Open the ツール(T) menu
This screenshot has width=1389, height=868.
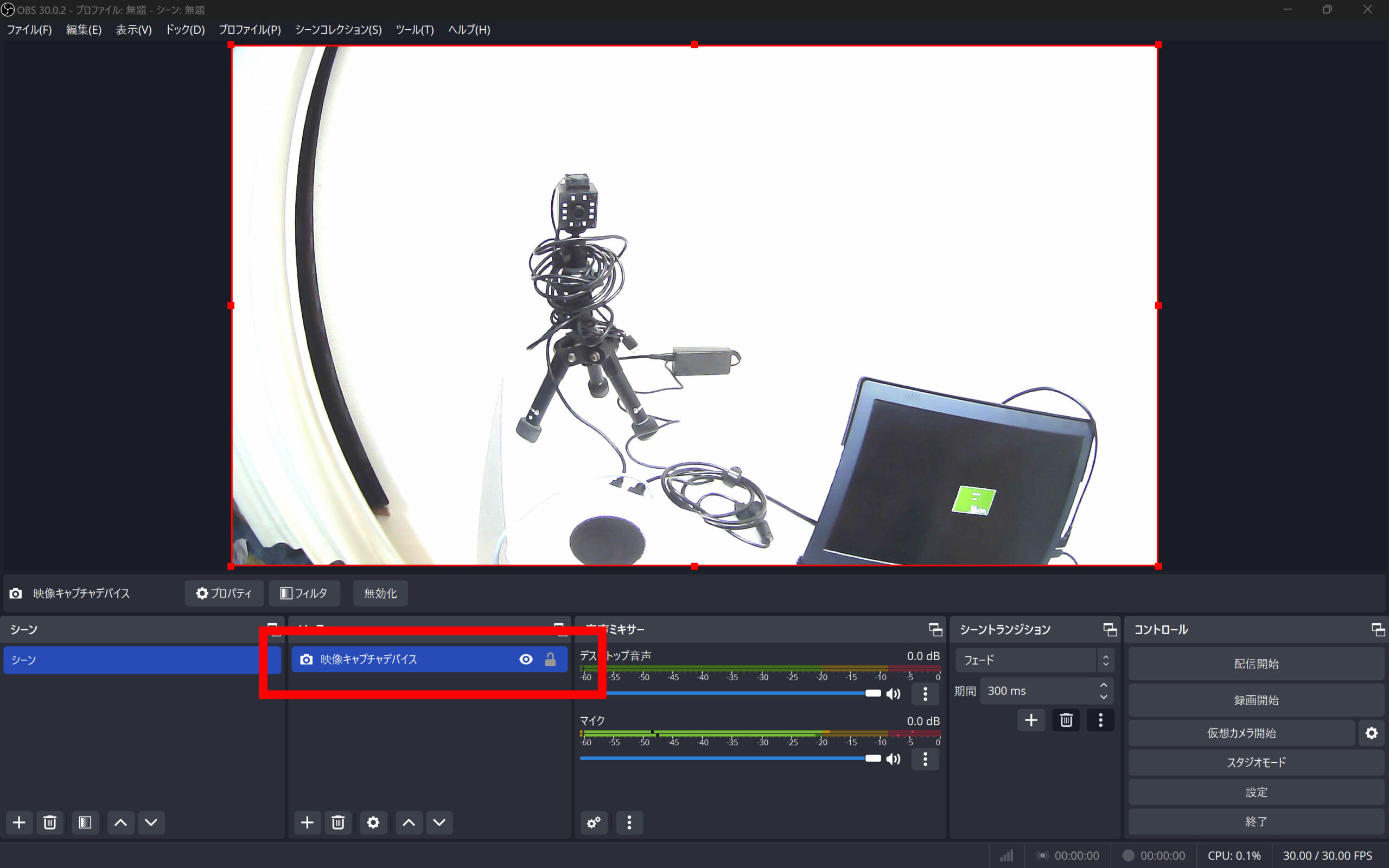(x=415, y=30)
